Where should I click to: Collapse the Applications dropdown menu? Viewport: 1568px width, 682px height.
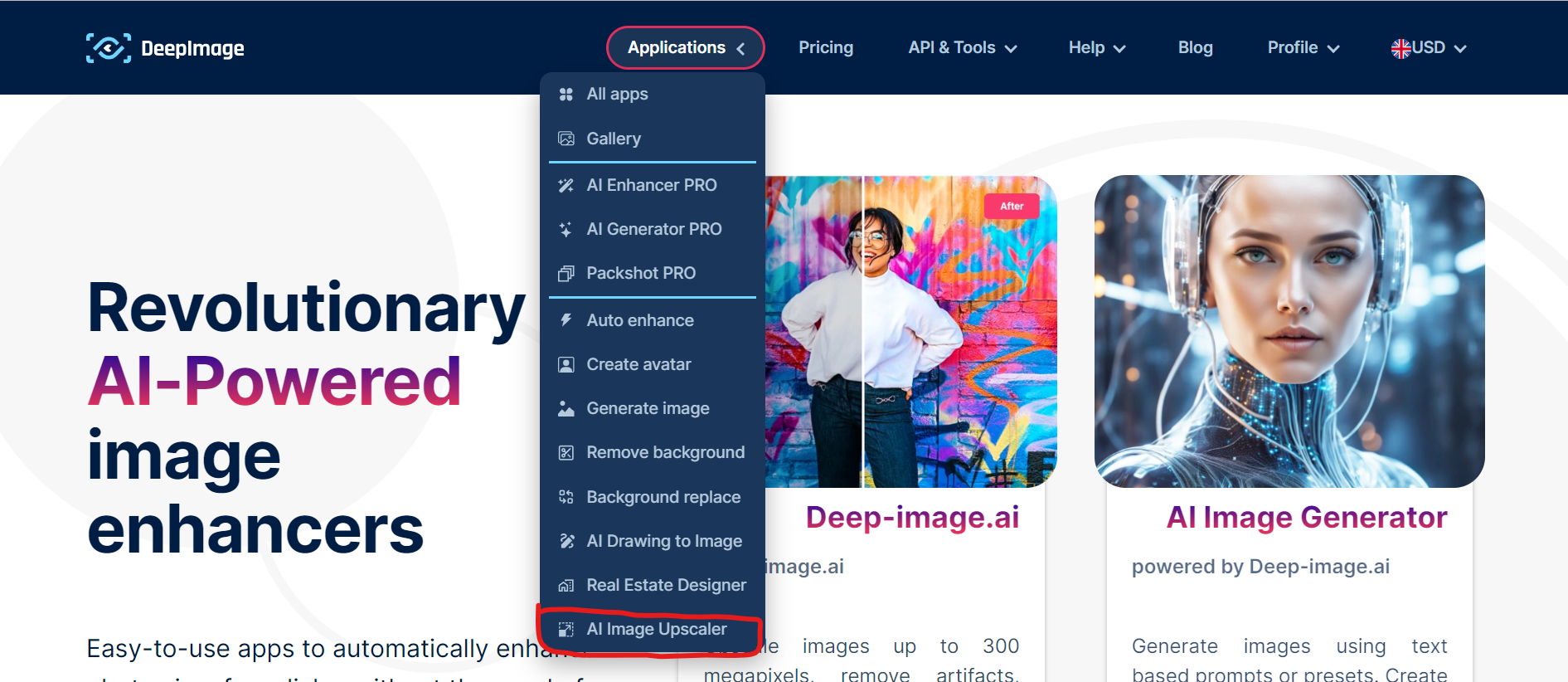[686, 47]
